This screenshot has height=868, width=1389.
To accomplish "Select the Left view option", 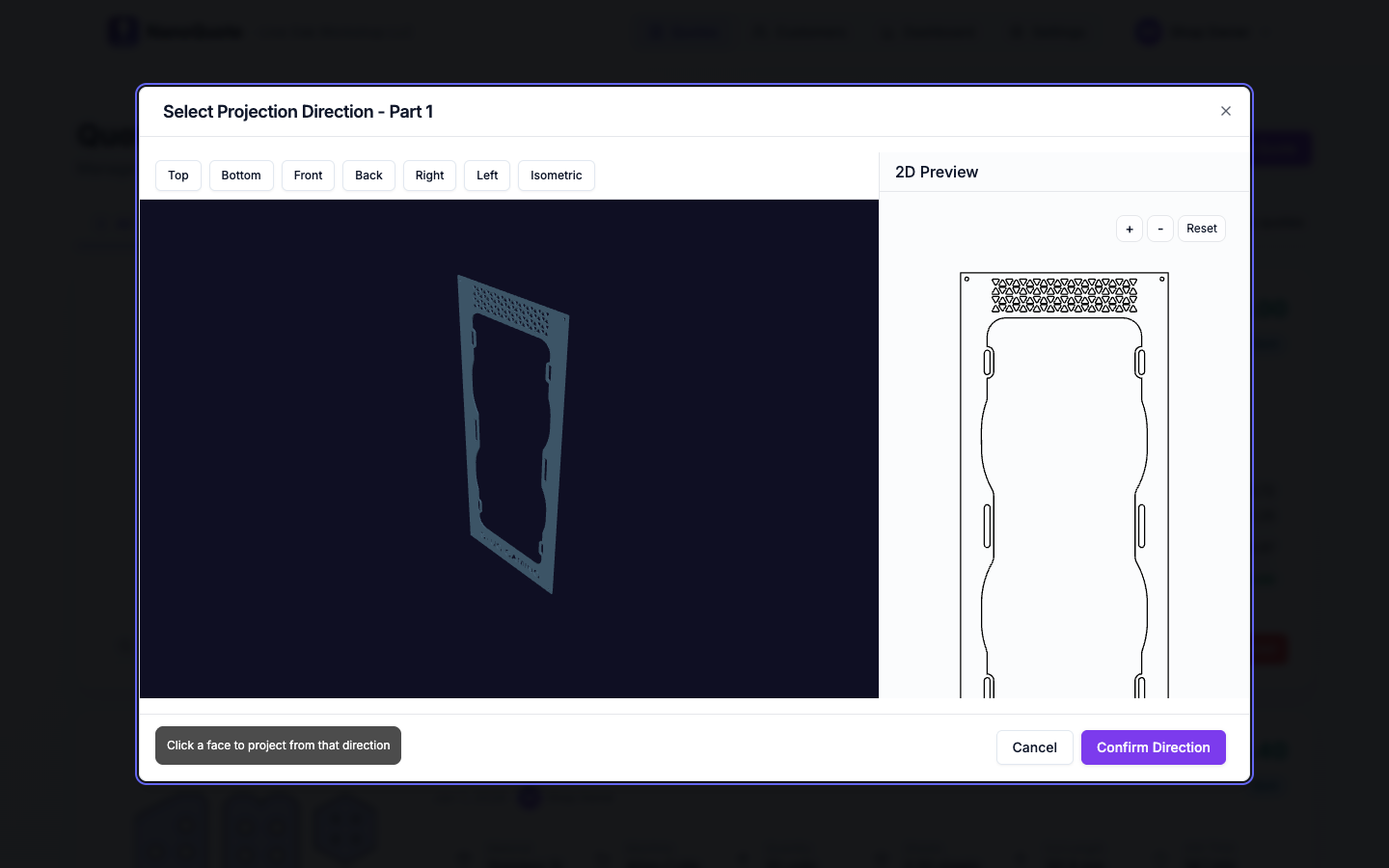I will (x=487, y=176).
